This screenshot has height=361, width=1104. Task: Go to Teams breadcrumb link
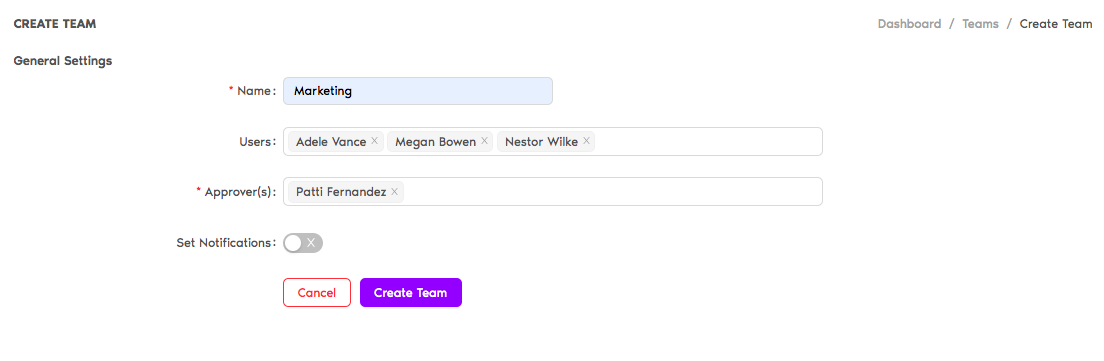tap(981, 24)
